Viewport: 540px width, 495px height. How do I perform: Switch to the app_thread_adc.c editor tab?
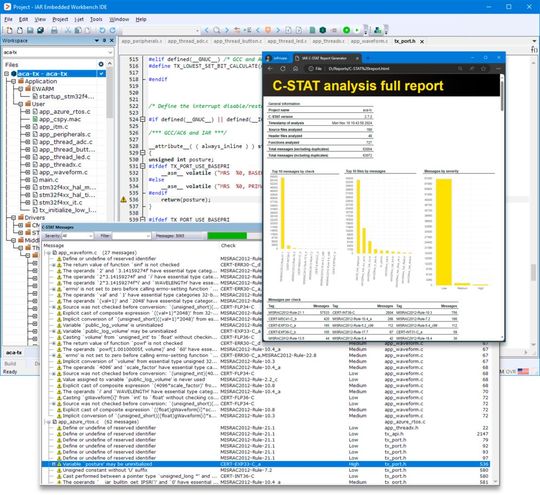tap(188, 41)
